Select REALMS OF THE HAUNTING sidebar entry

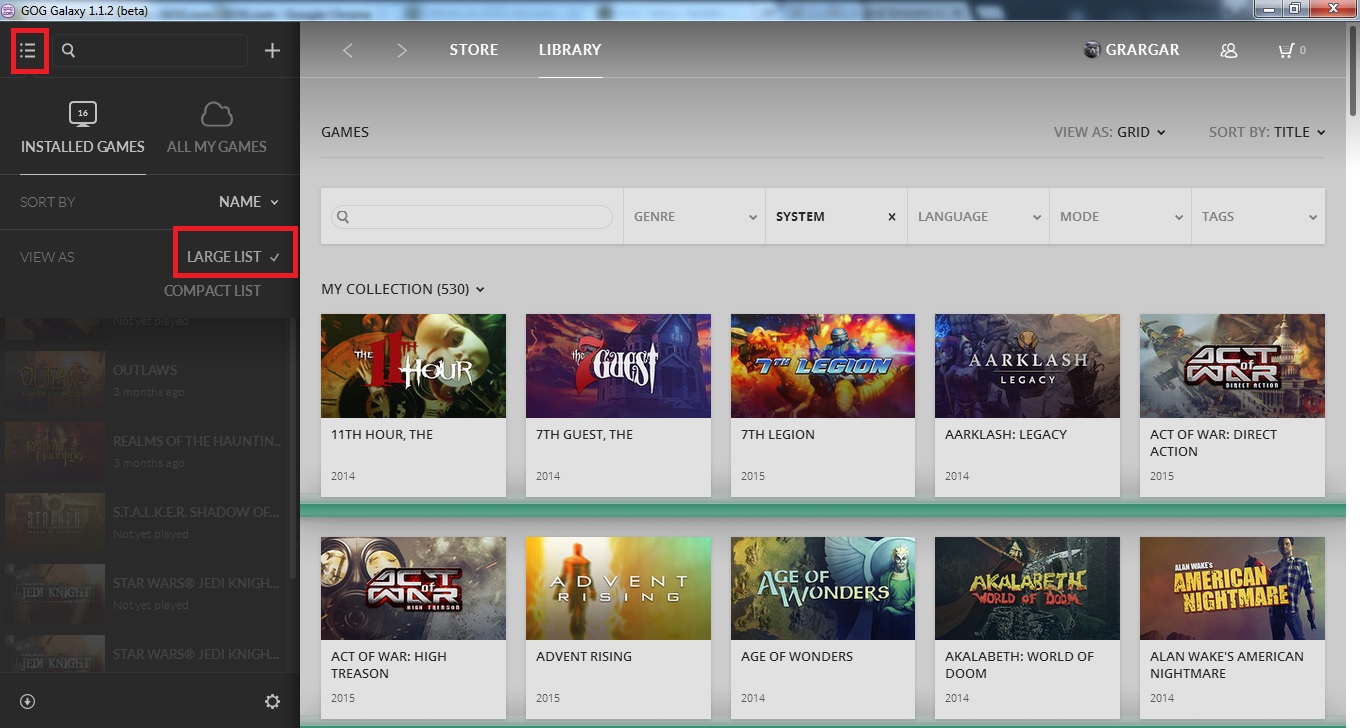pyautogui.click(x=146, y=451)
